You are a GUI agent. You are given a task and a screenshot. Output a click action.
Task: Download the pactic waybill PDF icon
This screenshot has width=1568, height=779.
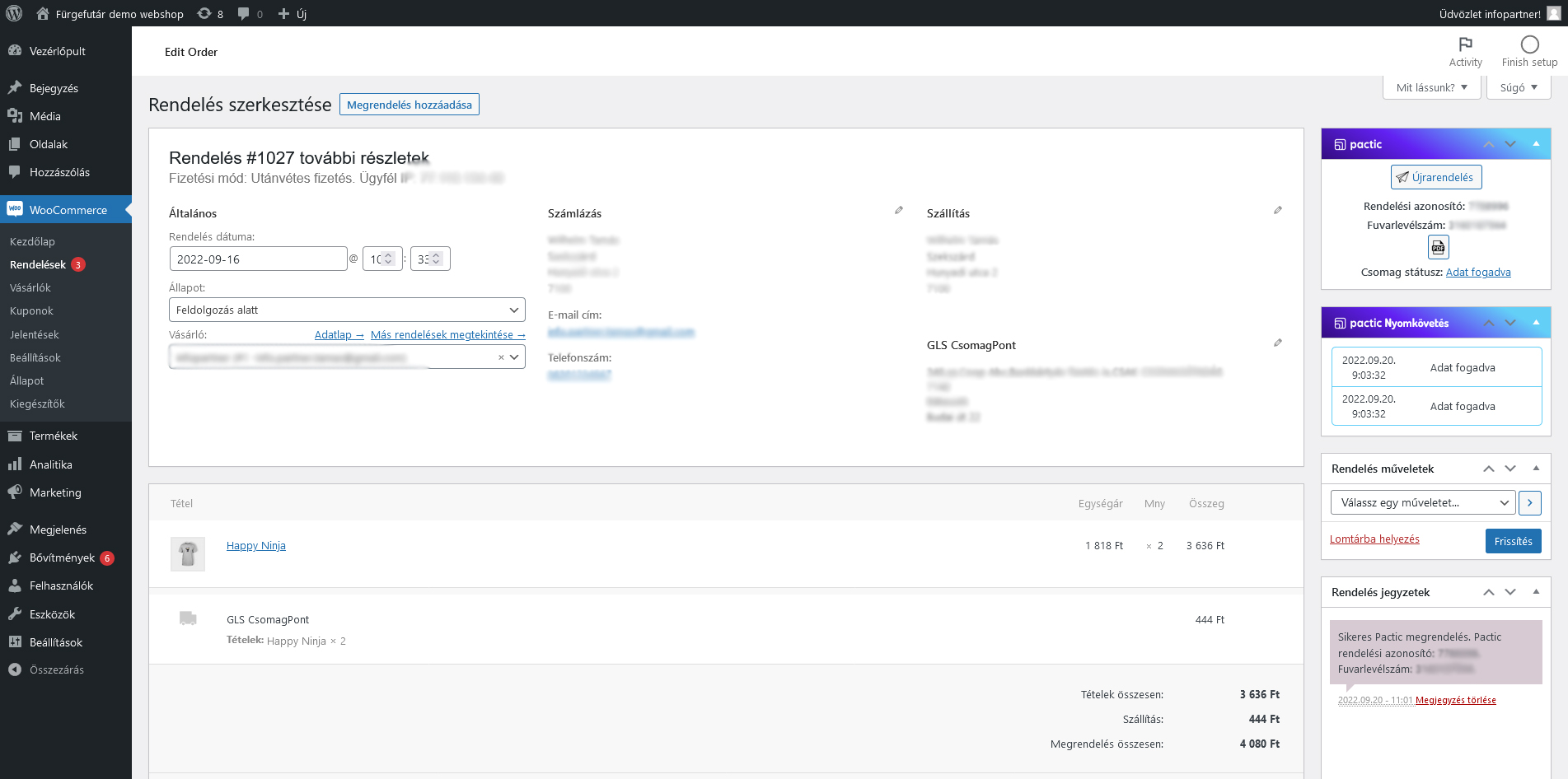pyautogui.click(x=1438, y=247)
